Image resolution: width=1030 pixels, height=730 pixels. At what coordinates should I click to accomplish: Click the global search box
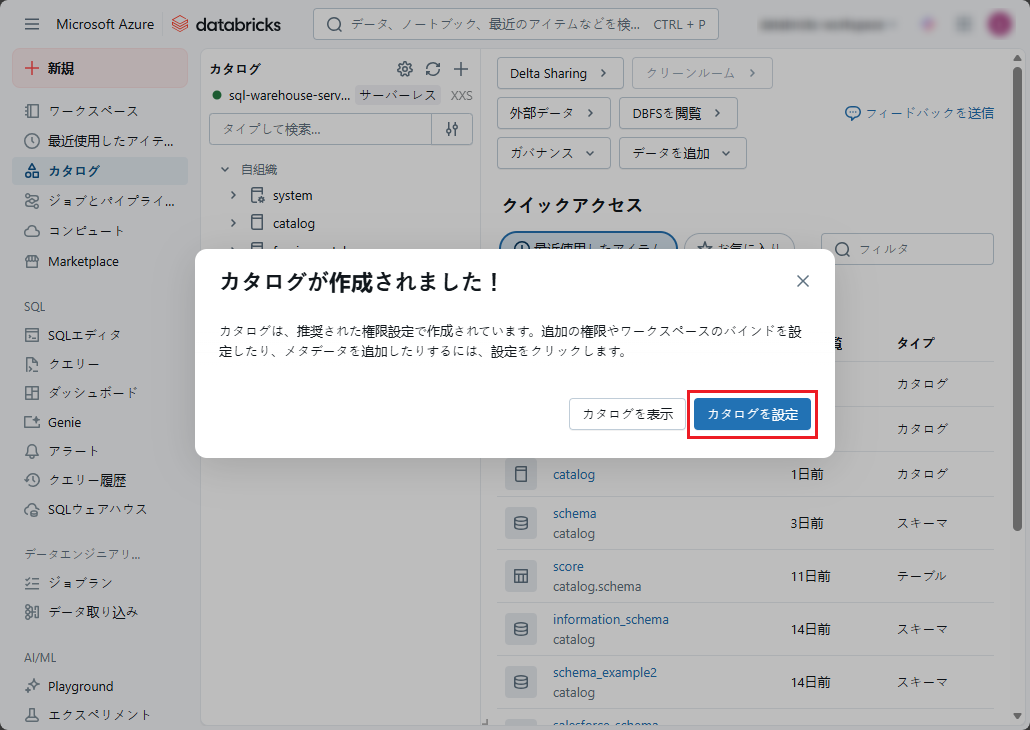[516, 24]
